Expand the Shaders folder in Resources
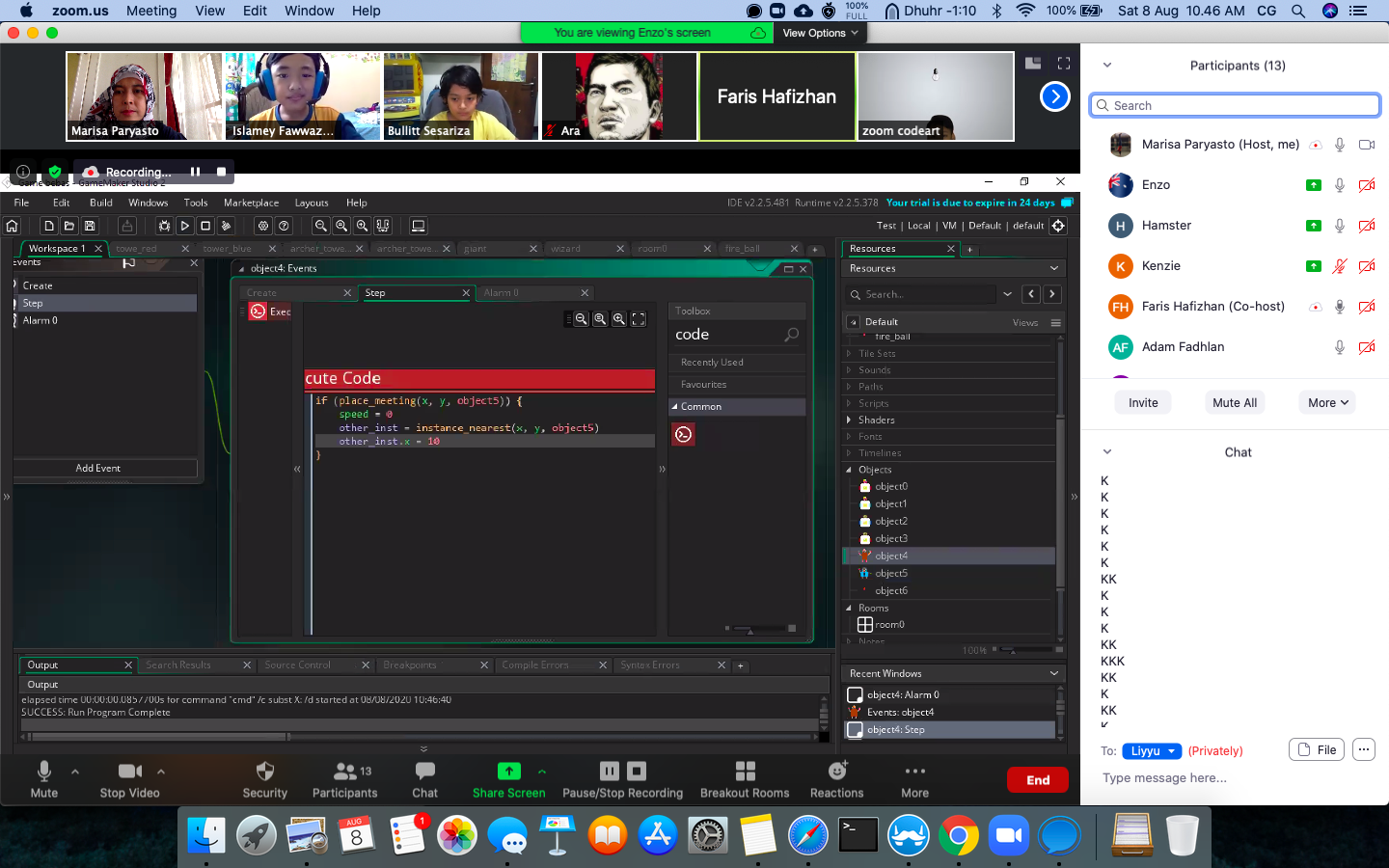 [849, 420]
